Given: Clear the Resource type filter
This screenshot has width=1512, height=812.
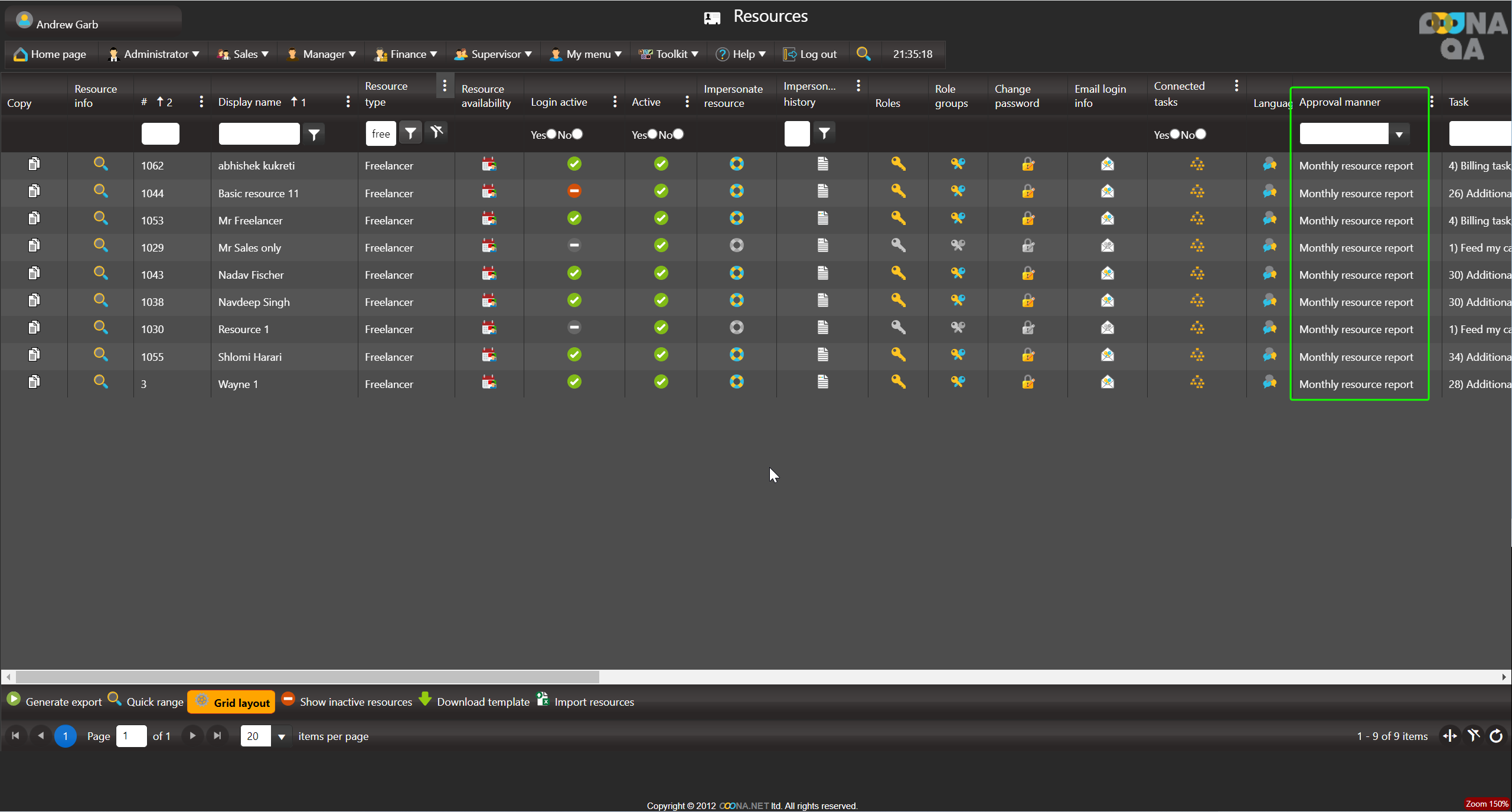Looking at the screenshot, I should 437,132.
